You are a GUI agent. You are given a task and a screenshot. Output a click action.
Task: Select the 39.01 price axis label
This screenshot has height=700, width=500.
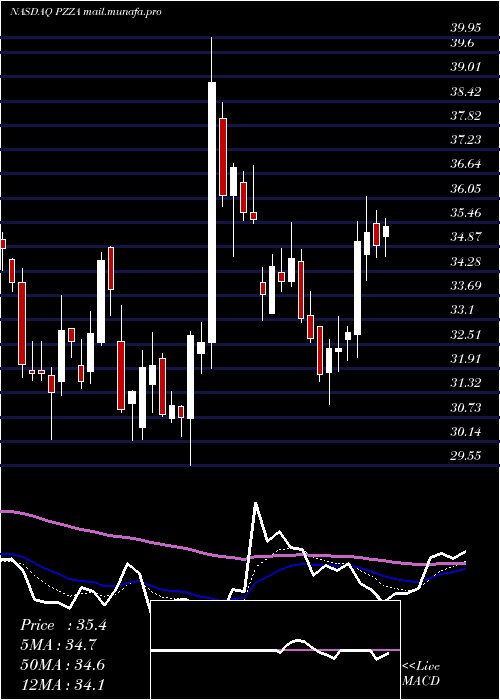(466, 67)
